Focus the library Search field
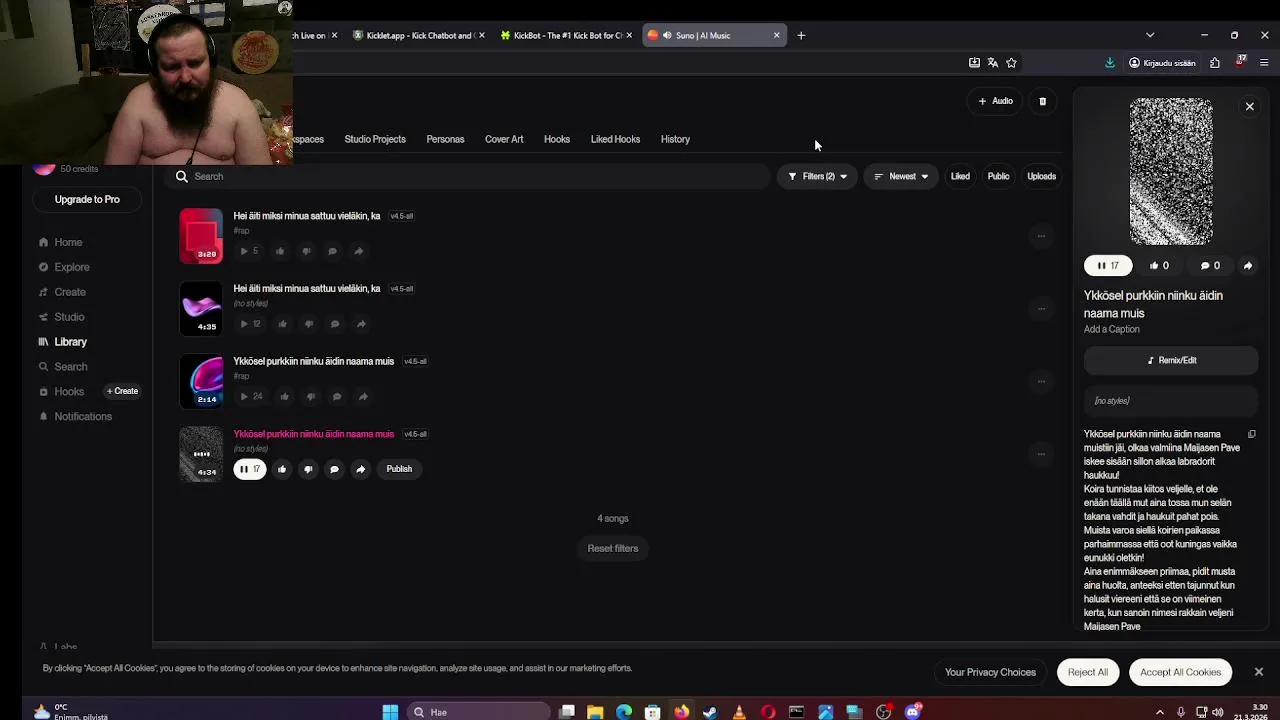 [468, 176]
